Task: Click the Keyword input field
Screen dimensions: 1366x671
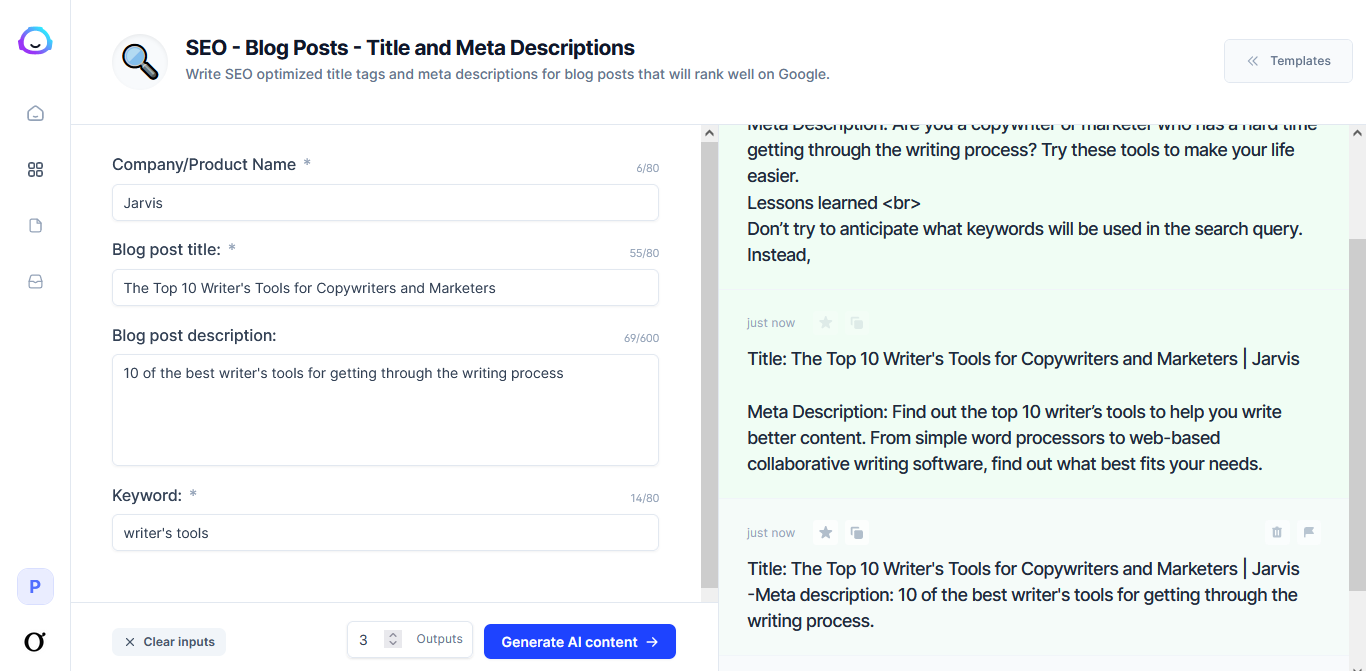Action: pos(385,533)
